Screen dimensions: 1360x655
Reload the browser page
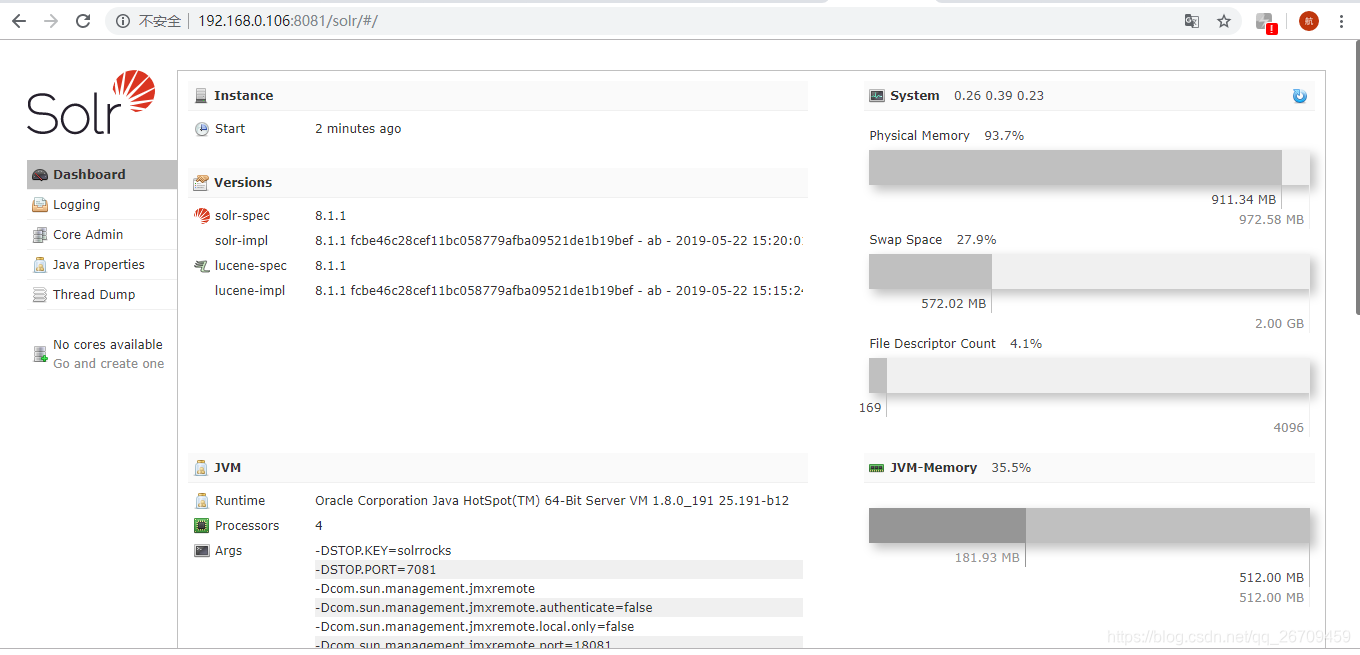tap(83, 21)
